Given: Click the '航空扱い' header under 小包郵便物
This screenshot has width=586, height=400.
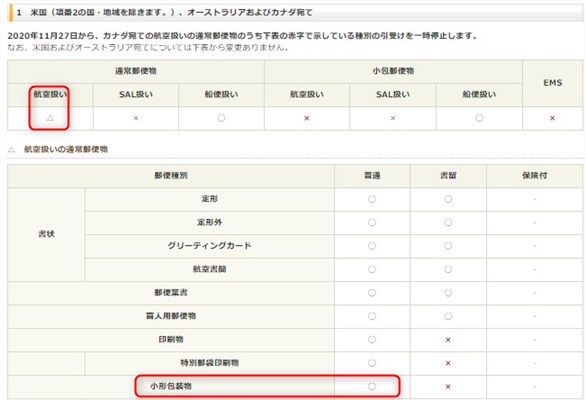Looking at the screenshot, I should pyautogui.click(x=307, y=95).
